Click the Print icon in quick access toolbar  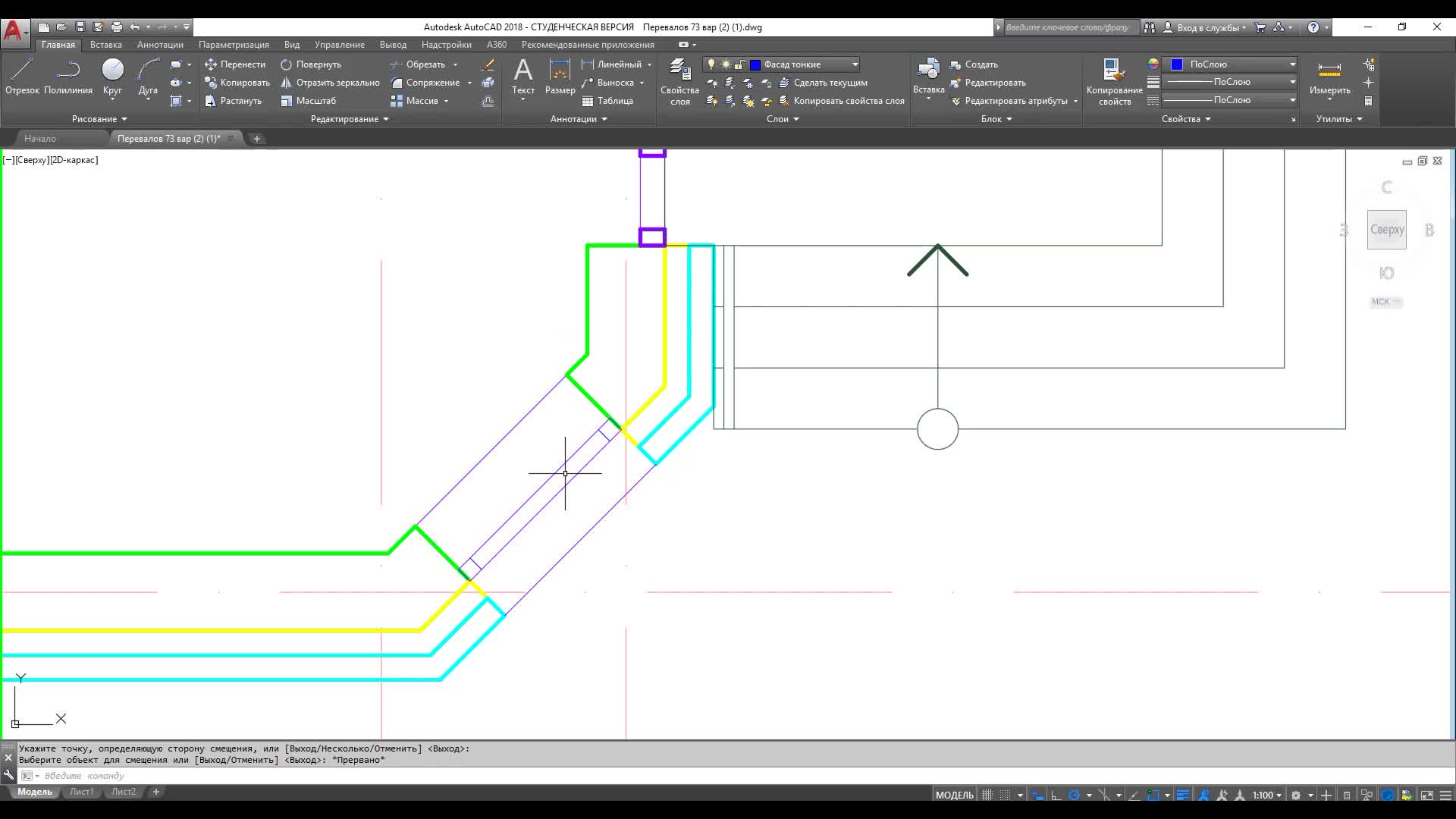coord(116,27)
